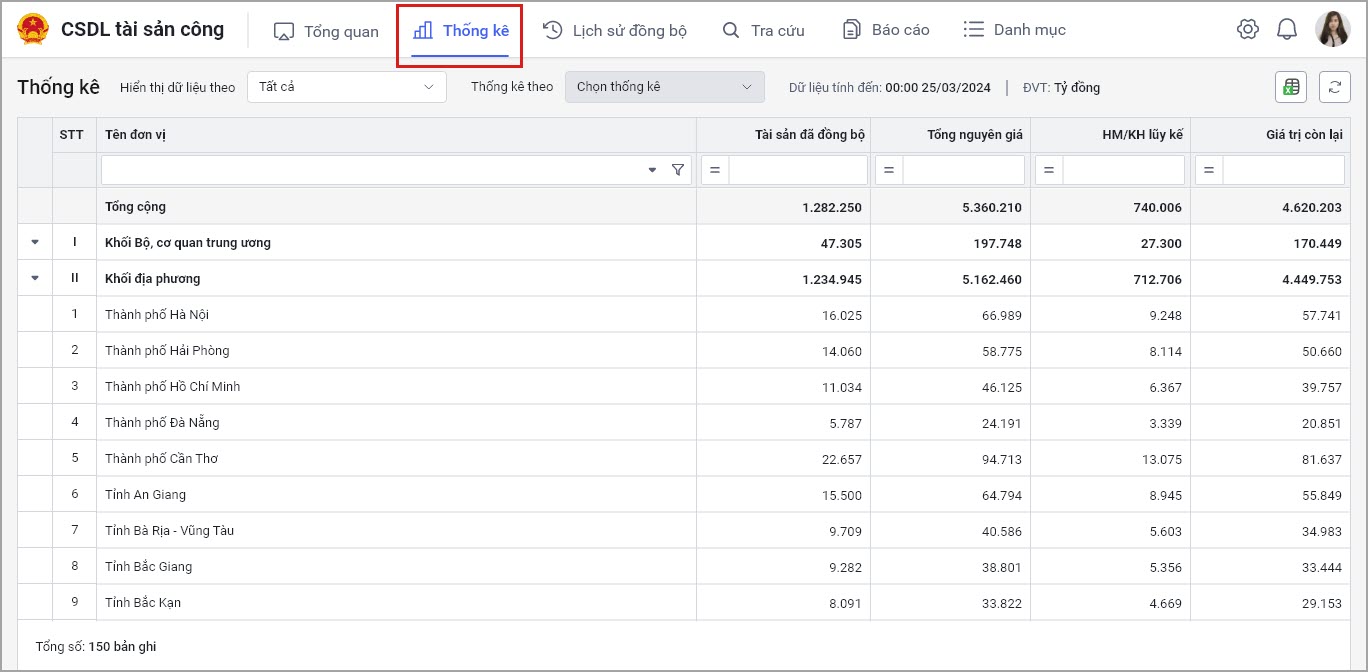Click the national emblem logo
Image resolution: width=1368 pixels, height=672 pixels.
[33, 30]
